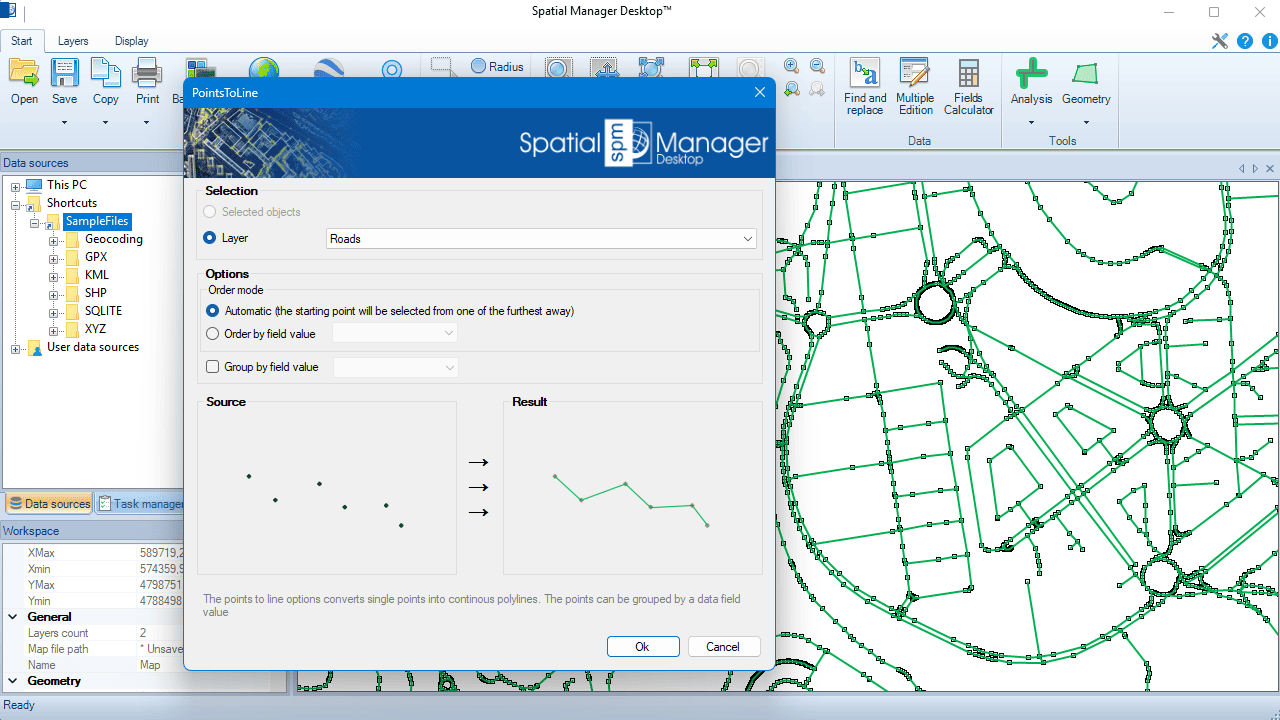Select the XYZ folder item
This screenshot has height=720, width=1280.
95,329
